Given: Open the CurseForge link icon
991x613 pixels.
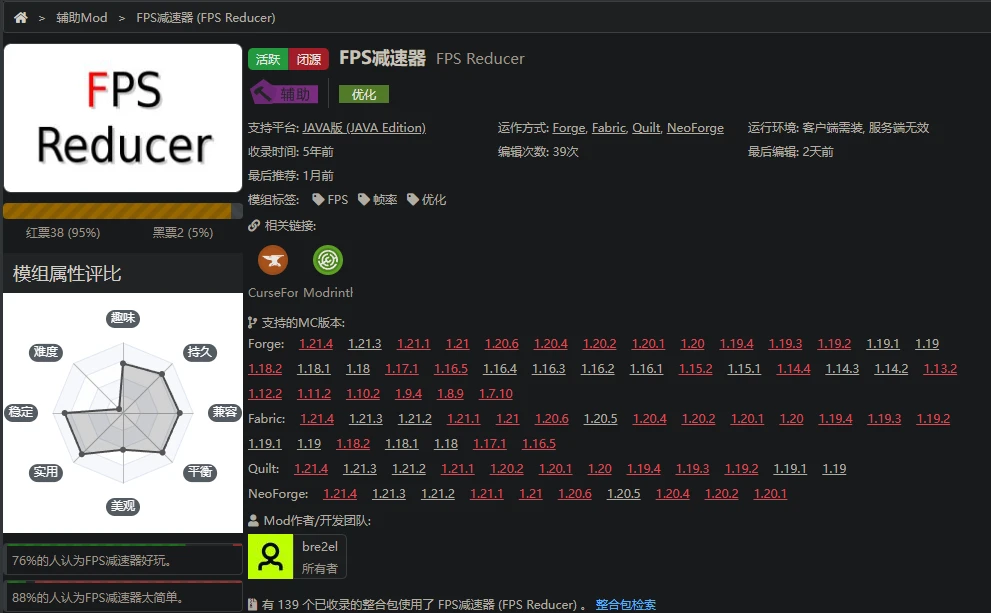Looking at the screenshot, I should click(x=272, y=260).
